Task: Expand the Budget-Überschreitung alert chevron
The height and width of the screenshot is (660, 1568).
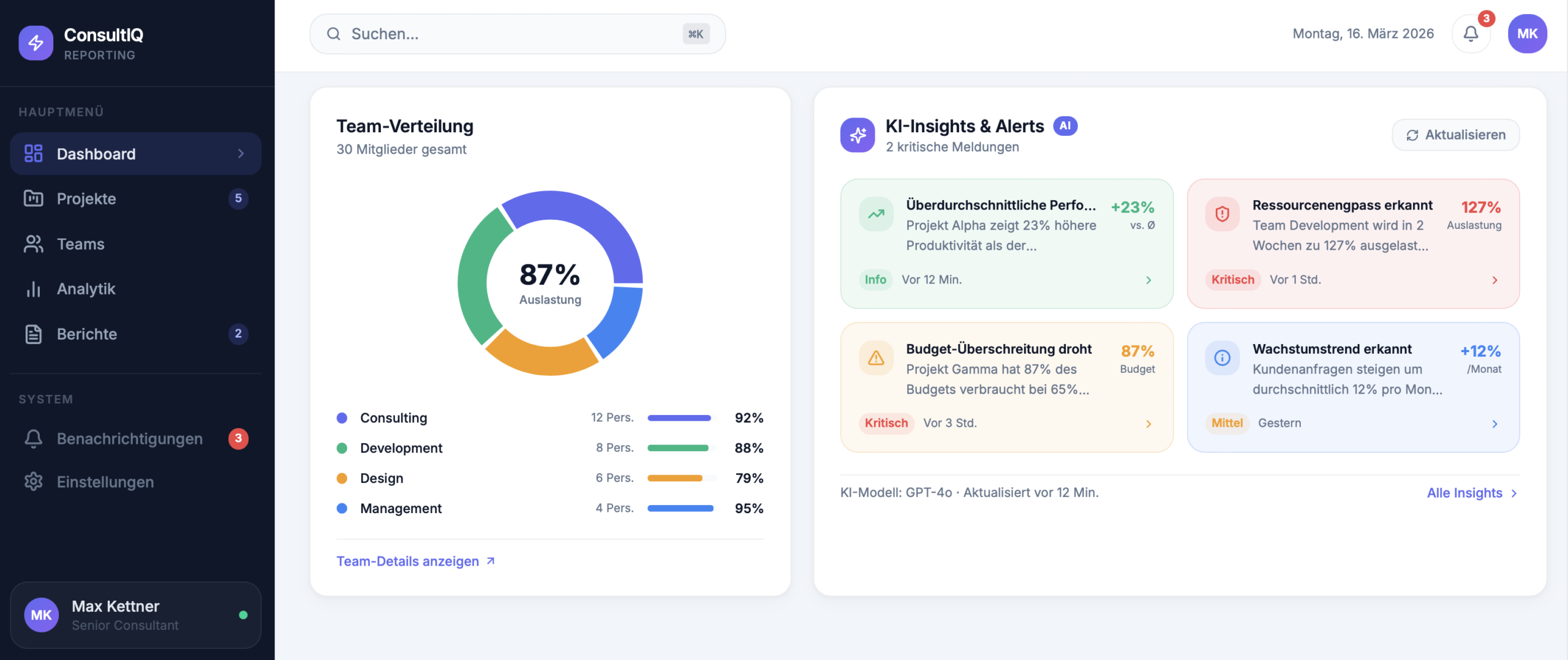Action: [x=1148, y=424]
